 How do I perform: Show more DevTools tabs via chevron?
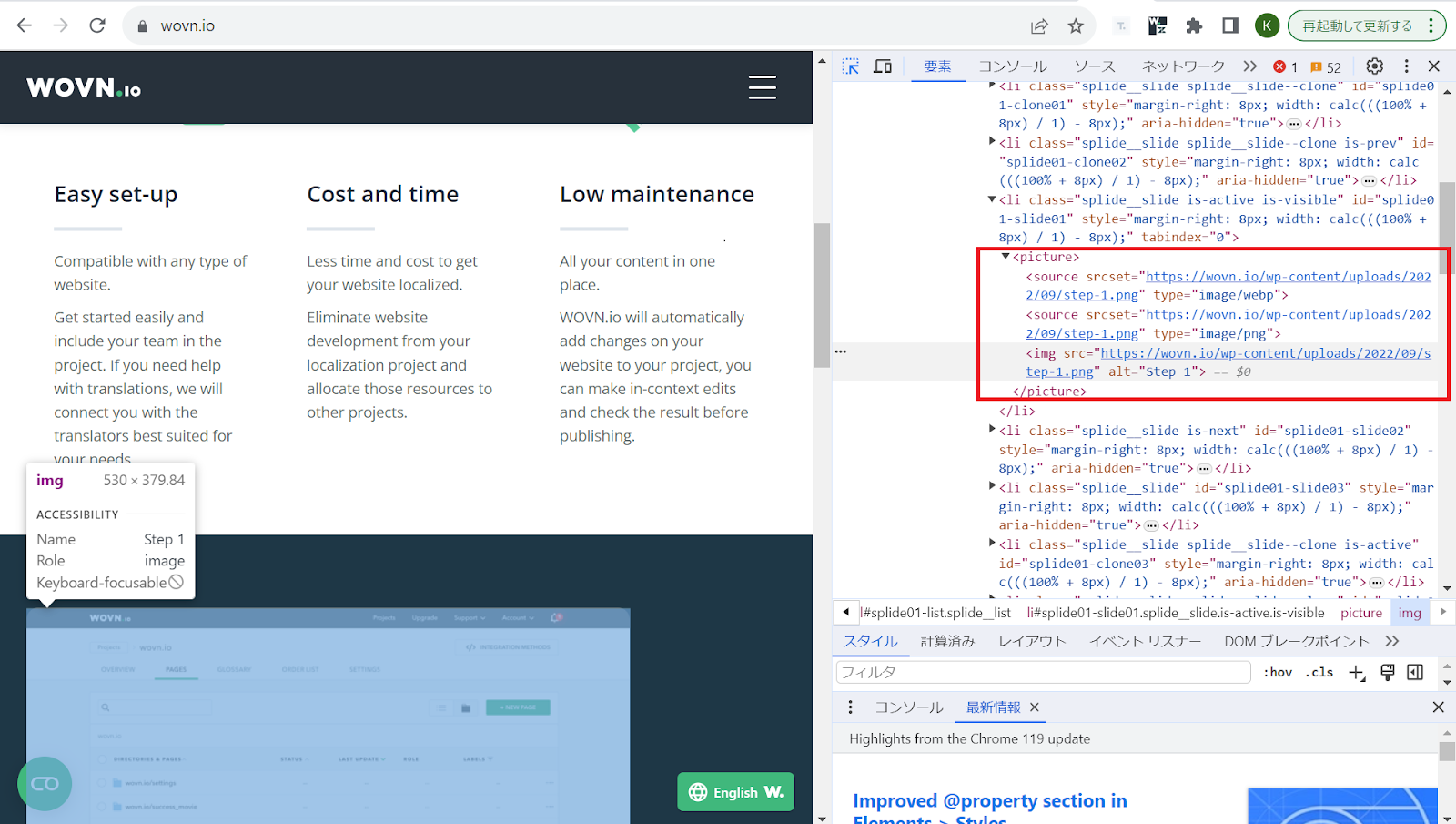(x=1250, y=66)
